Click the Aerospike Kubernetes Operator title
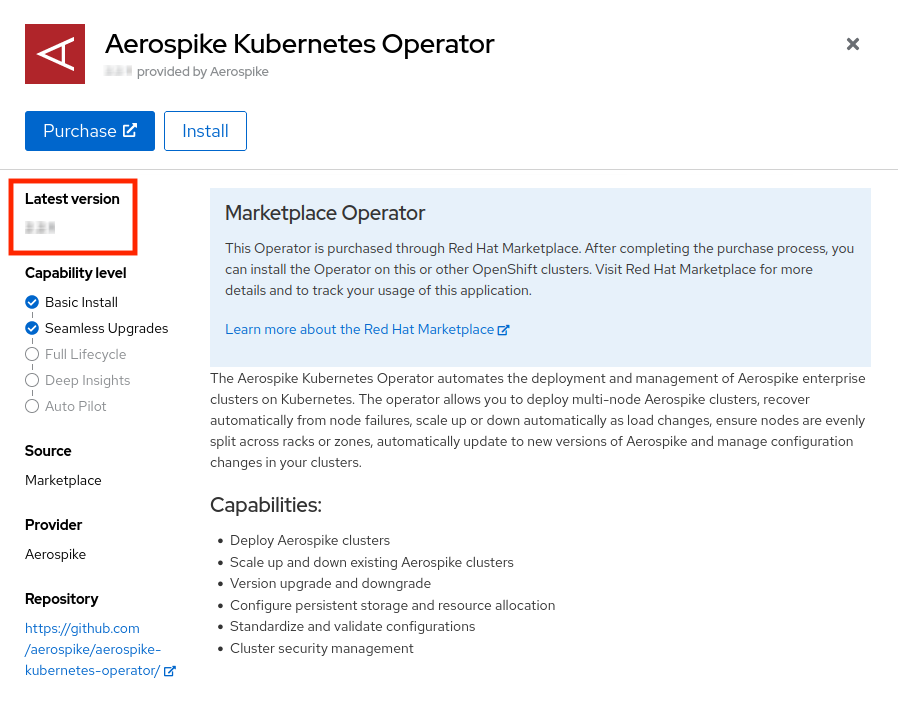The width and height of the screenshot is (899, 703). [299, 44]
